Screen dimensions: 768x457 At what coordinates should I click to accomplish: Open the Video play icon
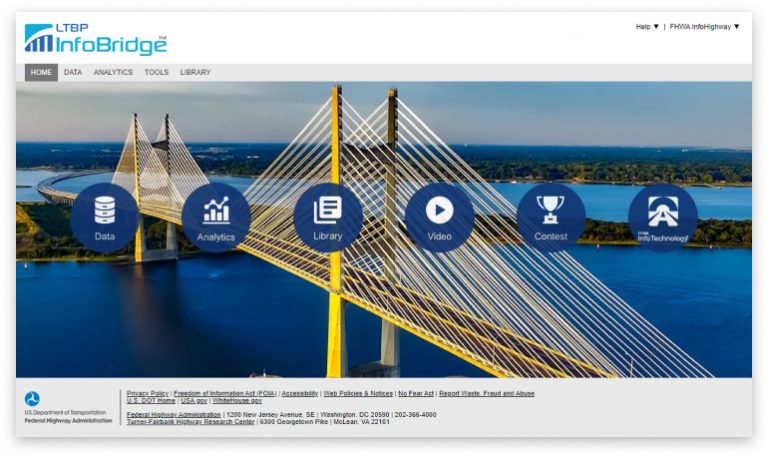tap(439, 217)
